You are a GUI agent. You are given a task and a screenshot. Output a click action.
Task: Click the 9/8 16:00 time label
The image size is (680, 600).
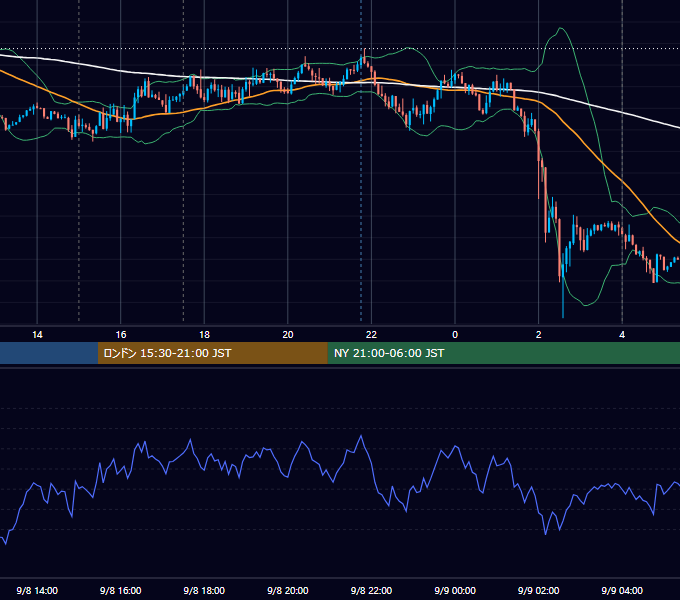121,590
